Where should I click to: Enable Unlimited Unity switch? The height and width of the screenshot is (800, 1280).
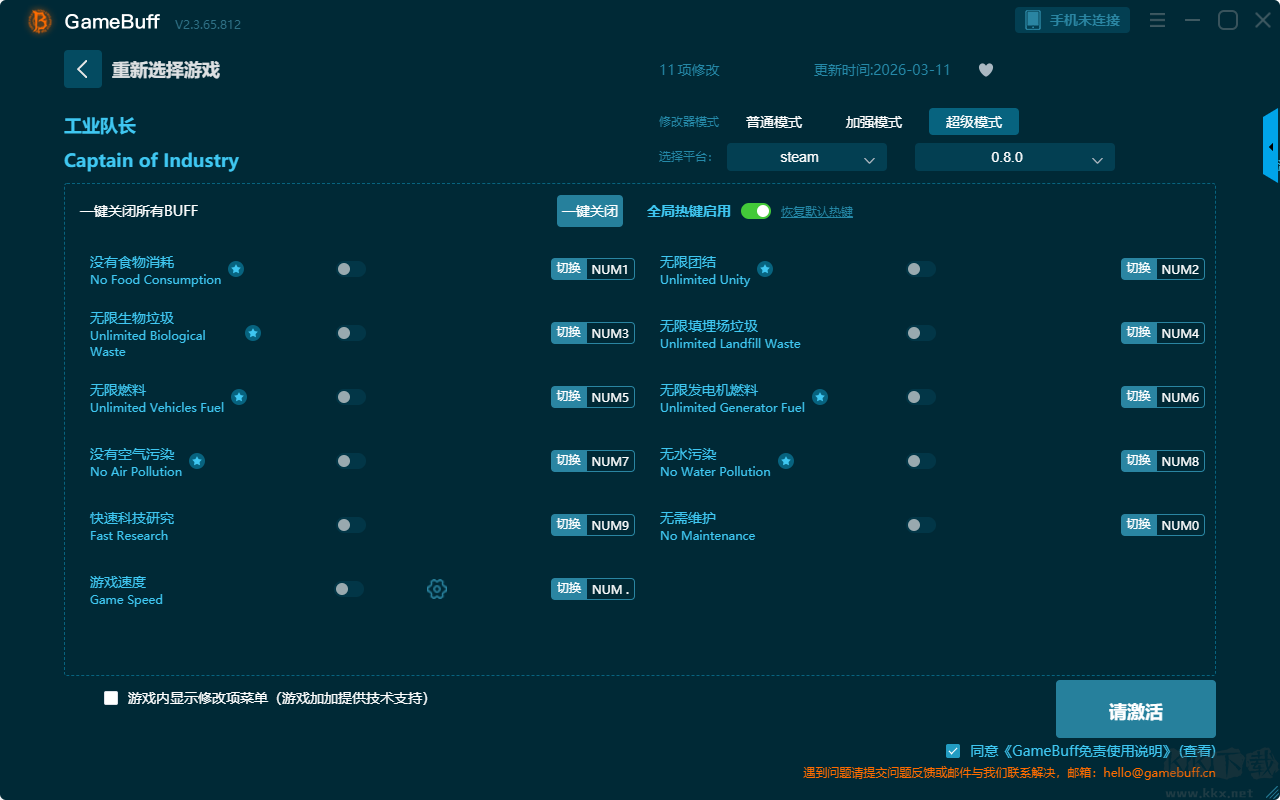coord(921,269)
